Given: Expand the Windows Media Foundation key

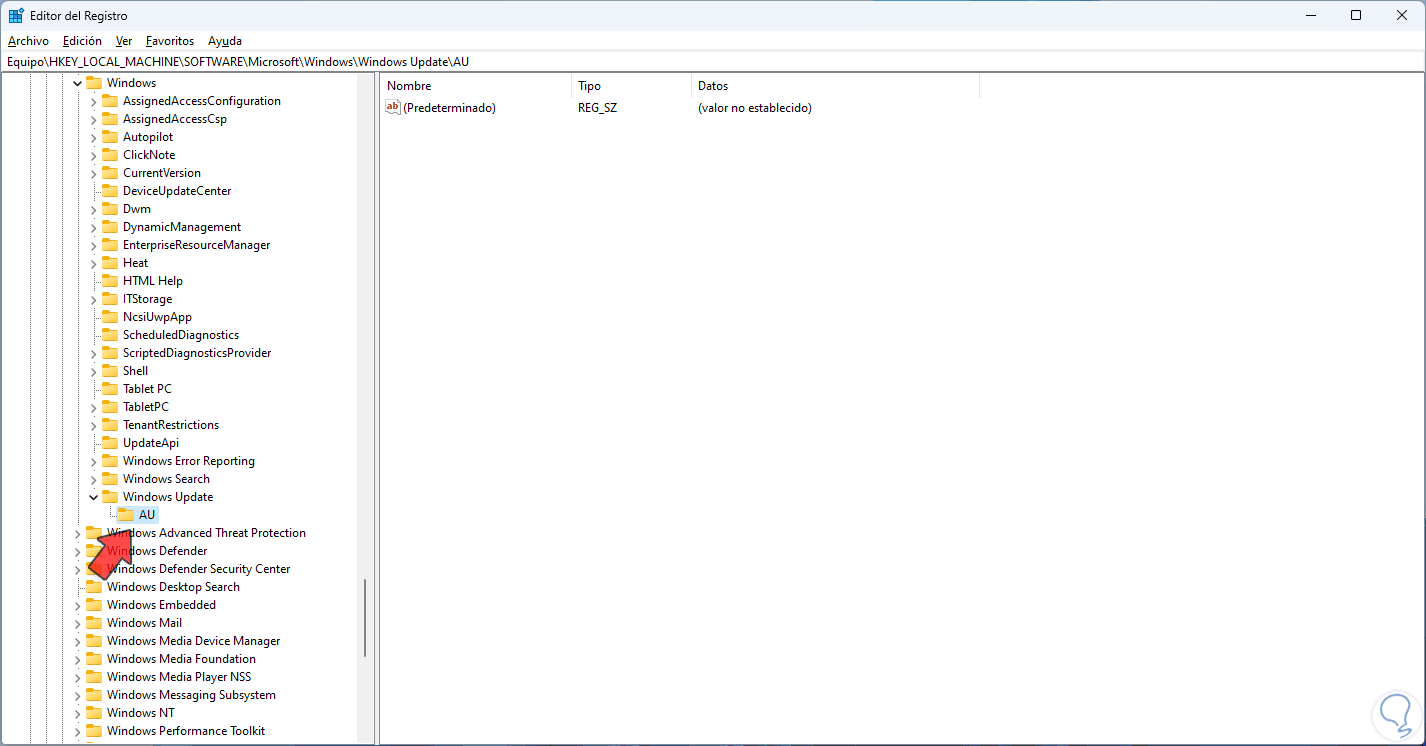Looking at the screenshot, I should coord(78,659).
